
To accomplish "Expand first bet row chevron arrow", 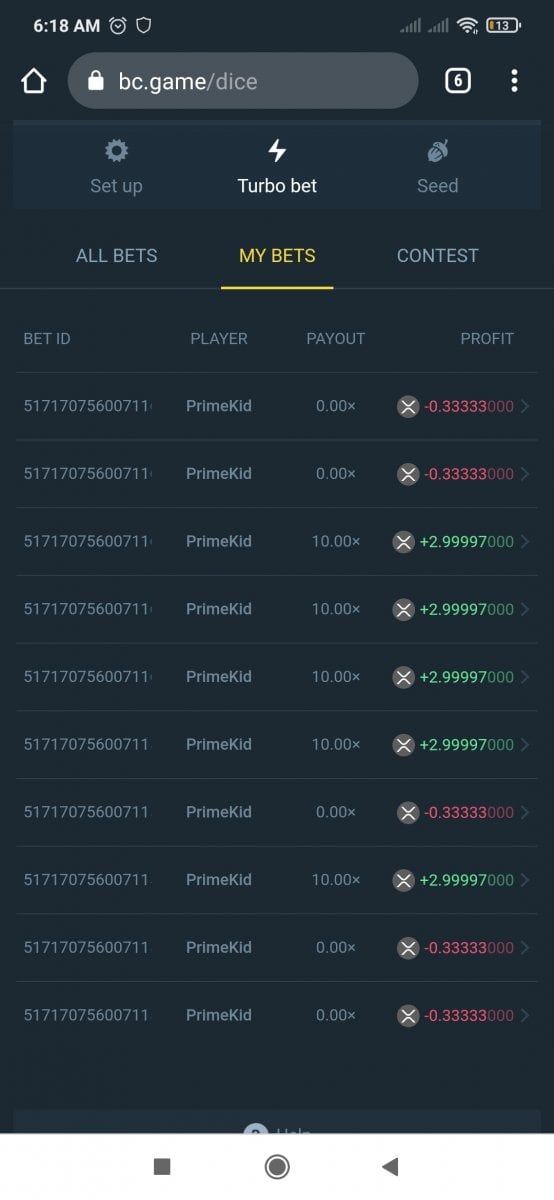I will click(x=525, y=406).
